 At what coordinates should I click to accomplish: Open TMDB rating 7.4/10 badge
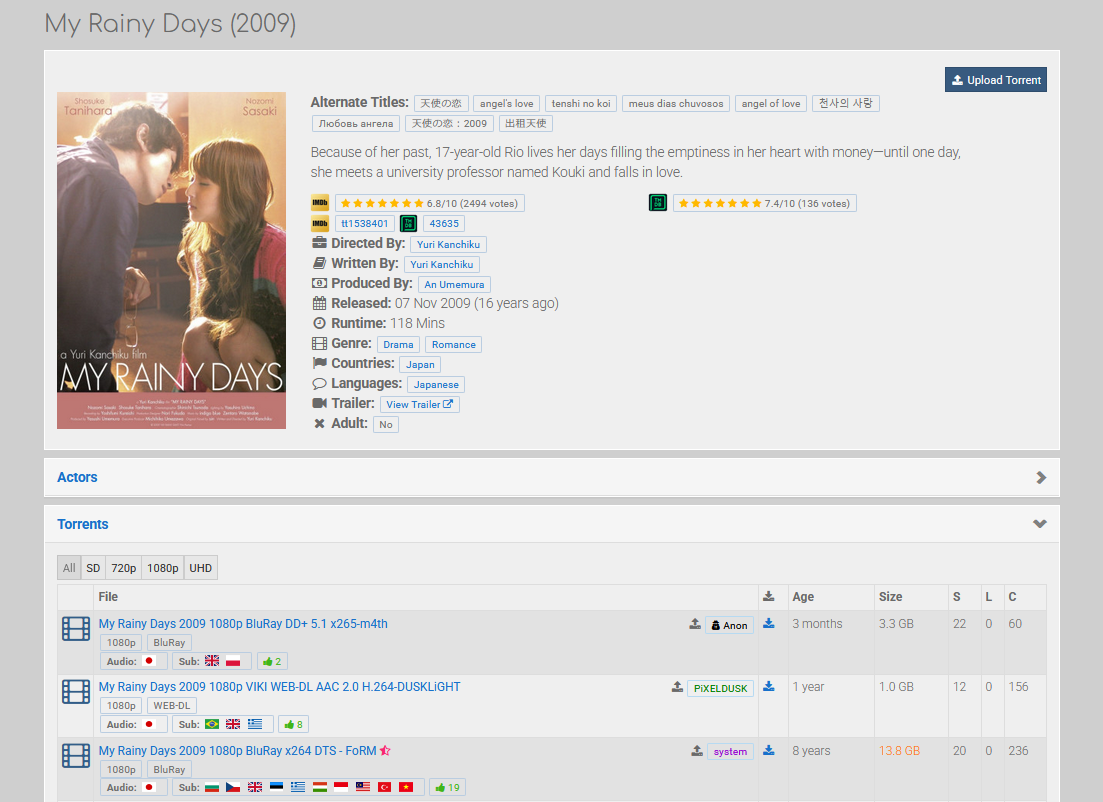pos(765,203)
